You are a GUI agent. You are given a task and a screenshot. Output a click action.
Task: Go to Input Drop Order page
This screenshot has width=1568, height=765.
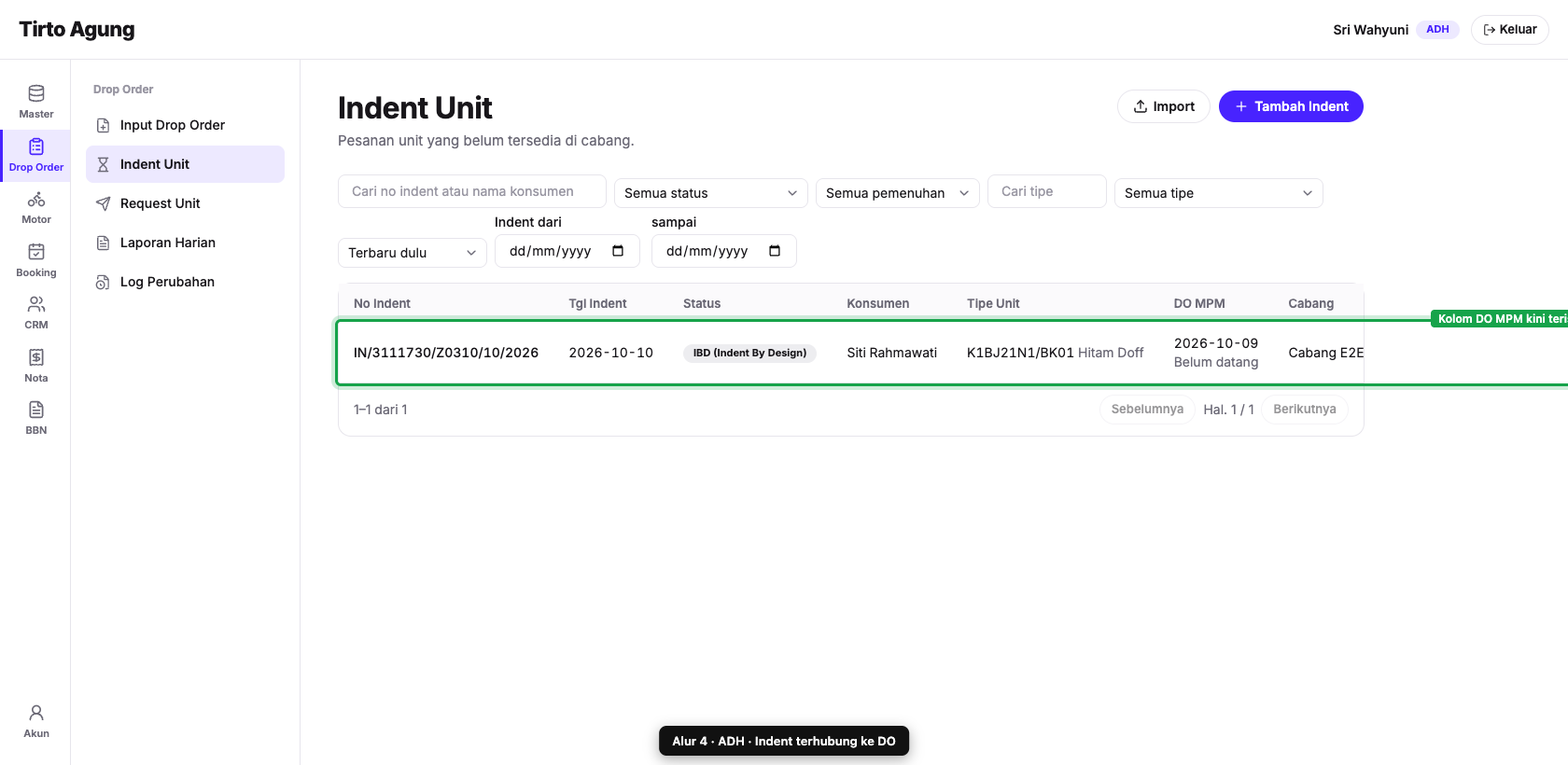click(185, 125)
